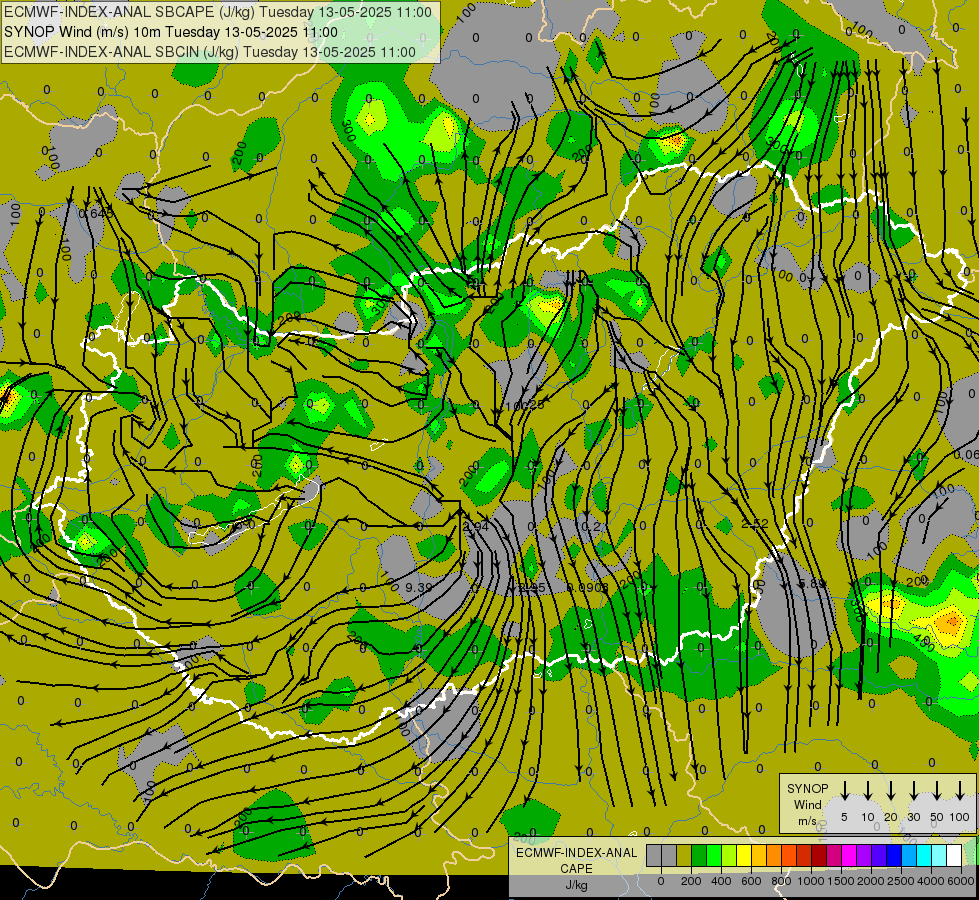
Task: Click the 800 tick label on CAPE scale
Action: (780, 881)
